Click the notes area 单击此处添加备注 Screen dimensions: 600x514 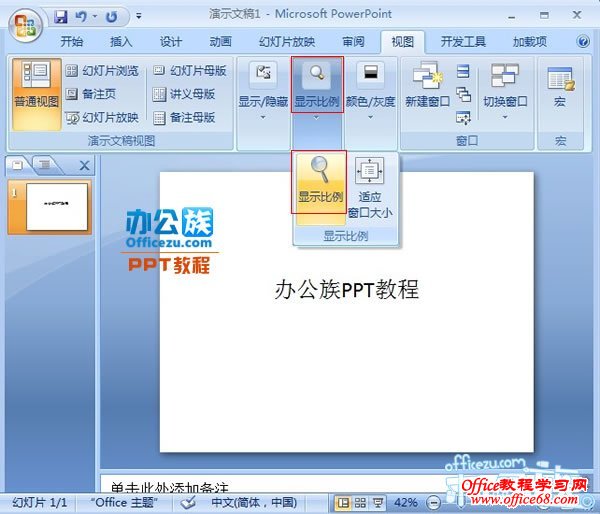(168, 487)
